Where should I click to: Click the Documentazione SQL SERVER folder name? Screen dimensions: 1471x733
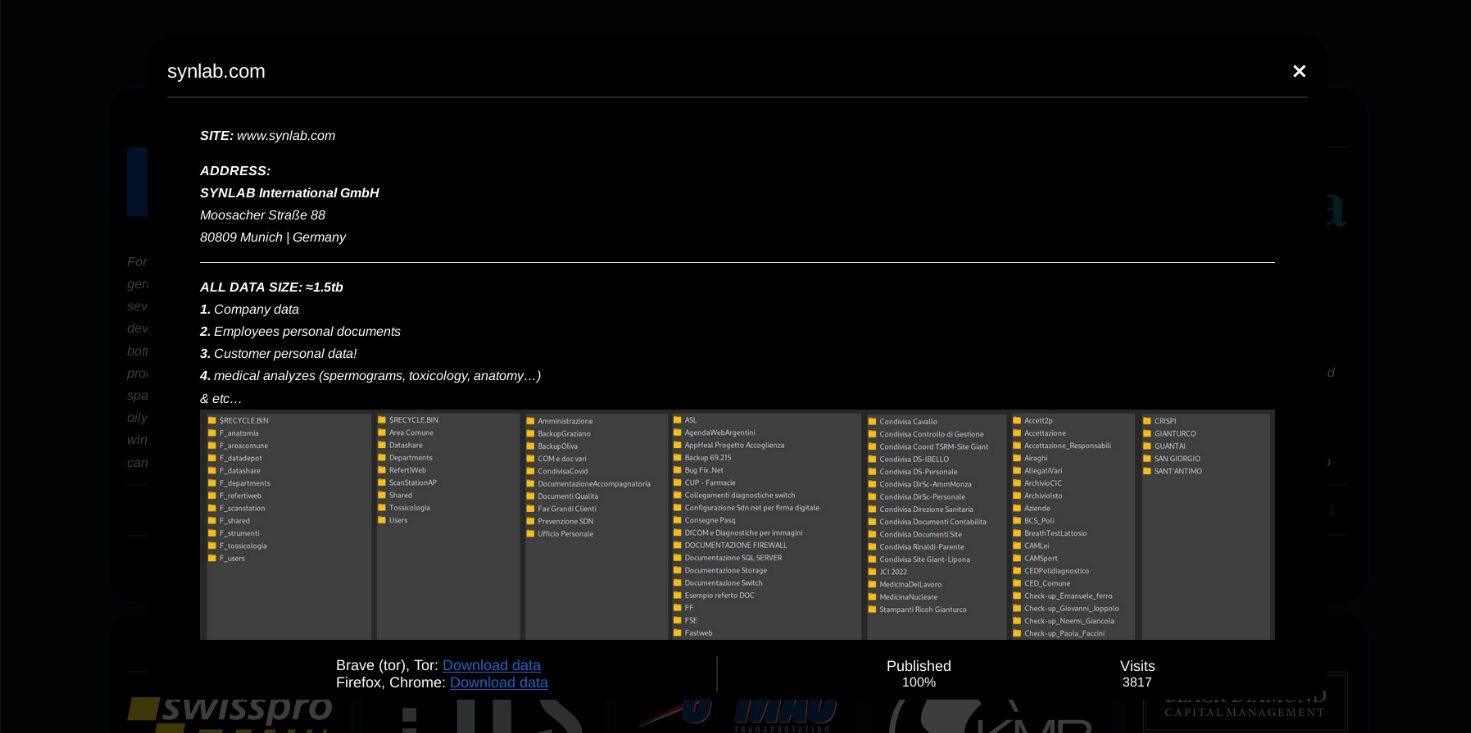pyautogui.click(x=733, y=558)
